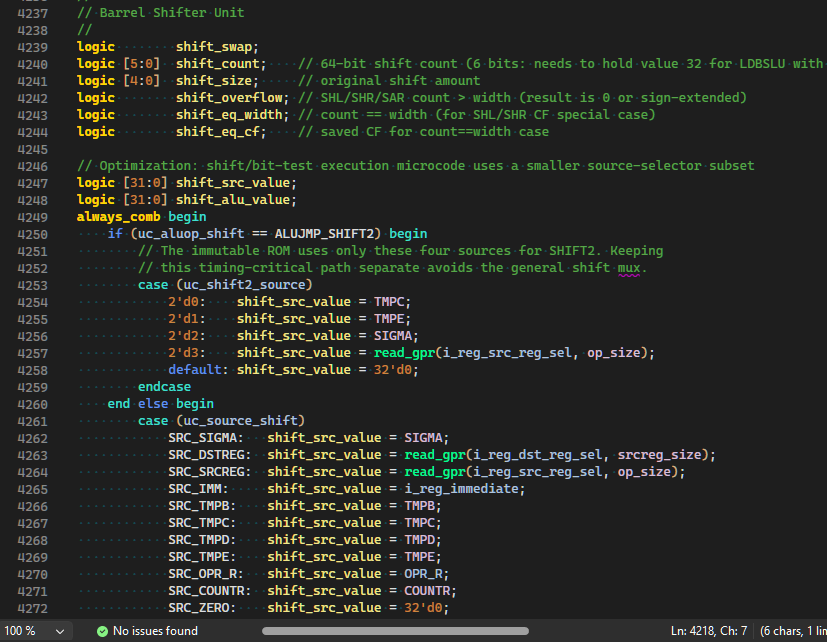Click read_gpr call on line 4257
The height and width of the screenshot is (642, 827).
point(404,353)
